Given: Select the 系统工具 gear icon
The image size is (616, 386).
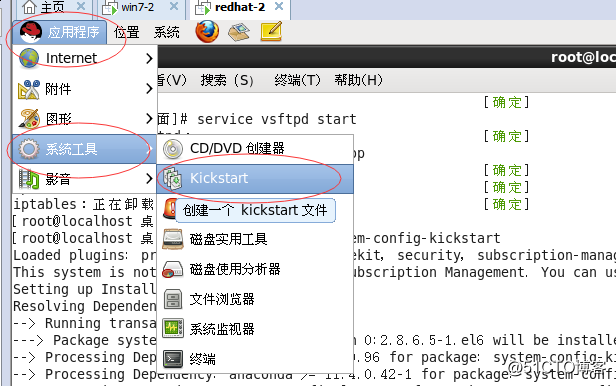Looking at the screenshot, I should (29, 149).
